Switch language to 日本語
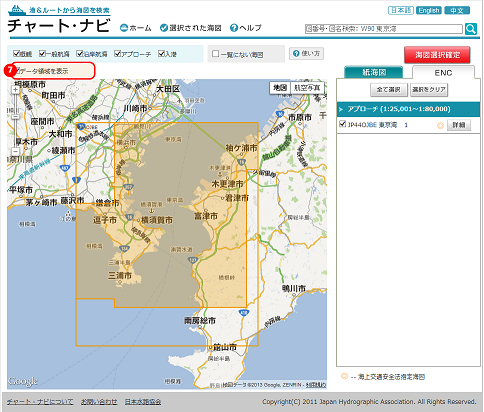Viewport: 484px width, 412px height. click(401, 10)
